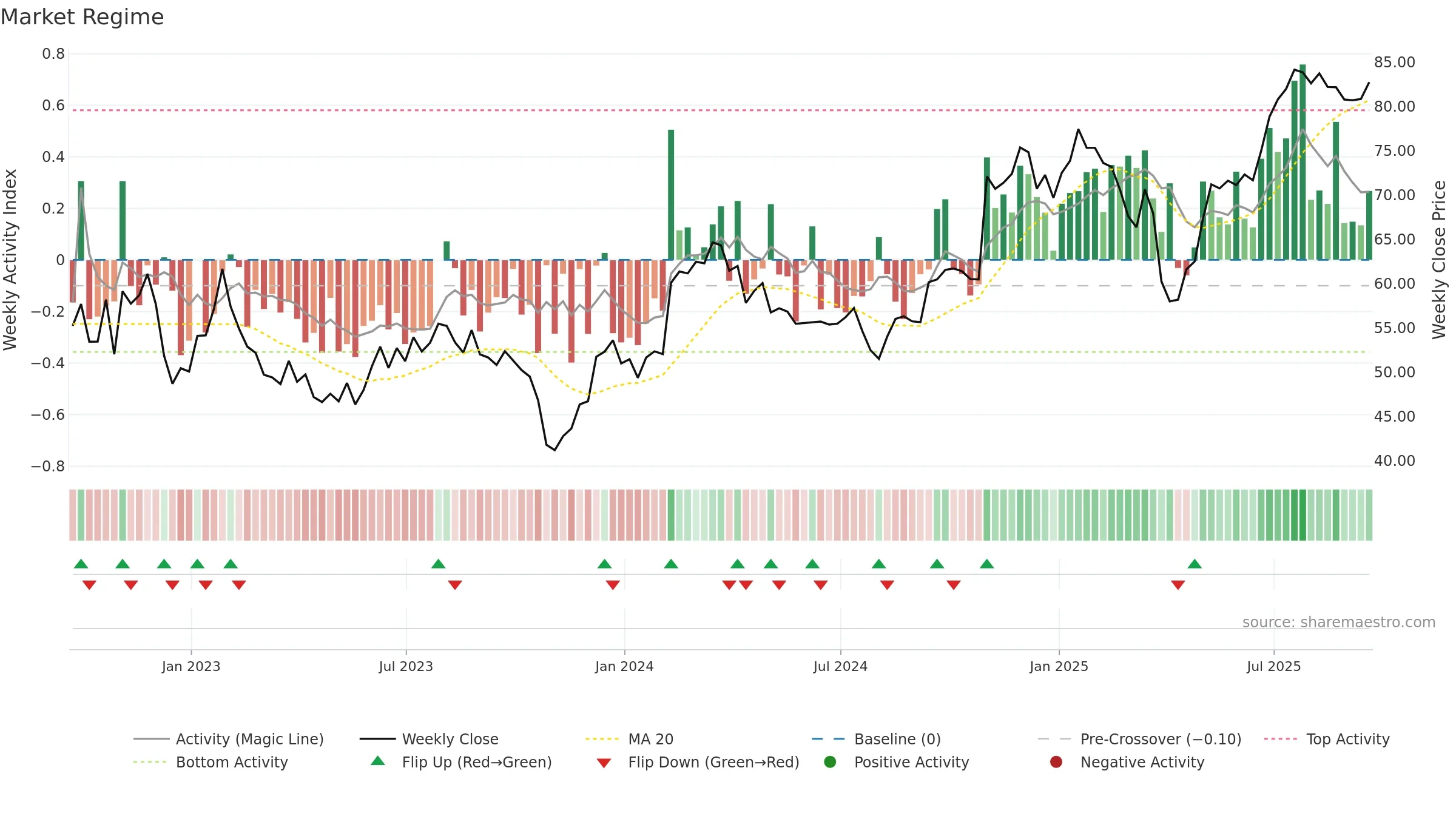Viewport: 1456px width, 819px height.
Task: Click the Jul 2024 x-axis label
Action: pos(840,666)
